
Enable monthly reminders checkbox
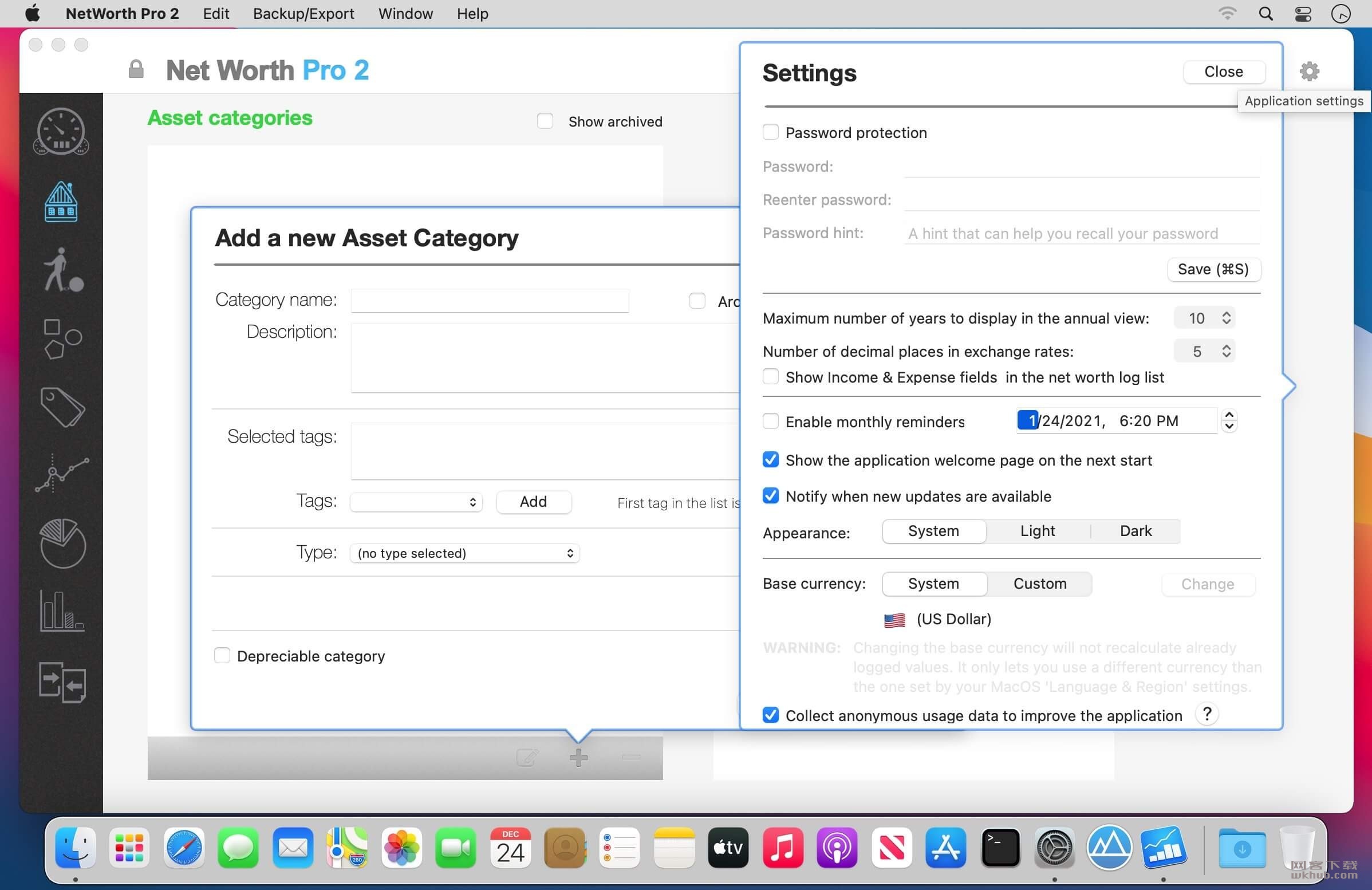(770, 421)
